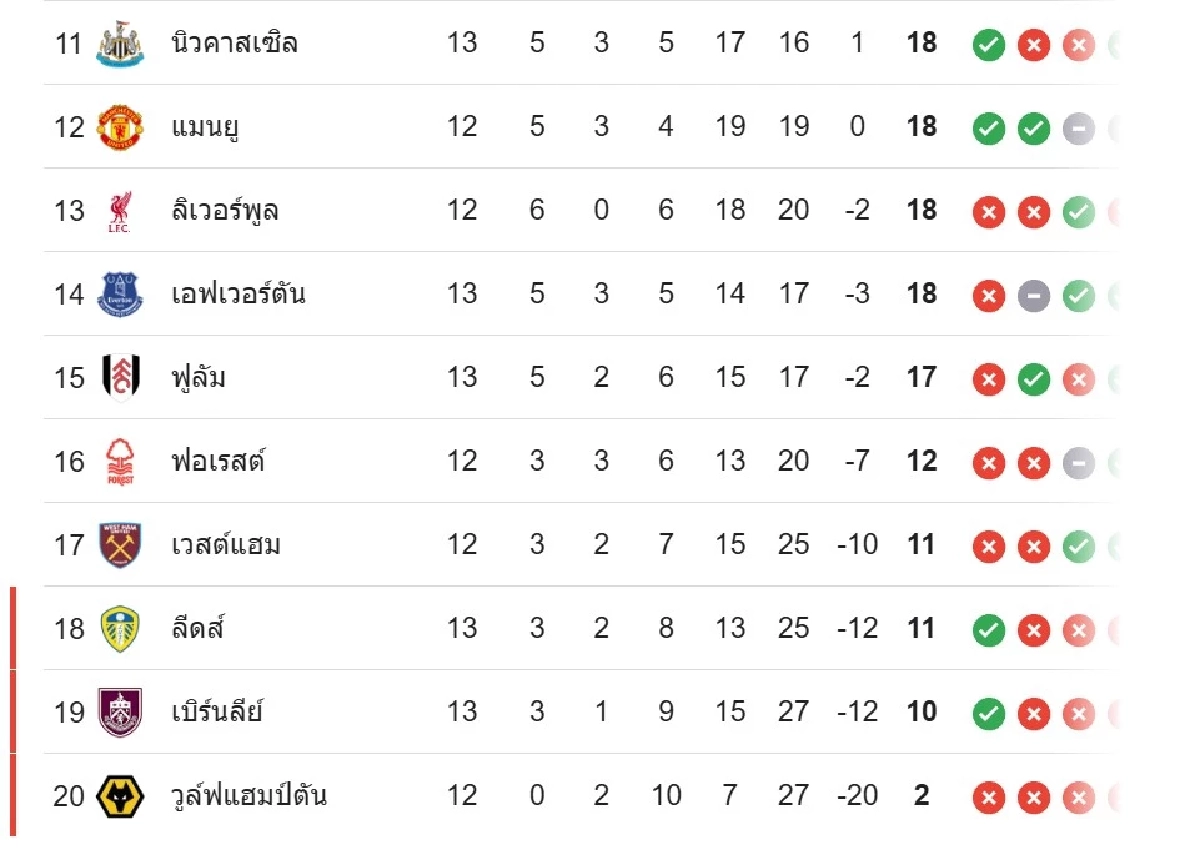Viewport: 1200px width, 850px height.
Task: Click the Burnley club crest
Action: pos(120,712)
